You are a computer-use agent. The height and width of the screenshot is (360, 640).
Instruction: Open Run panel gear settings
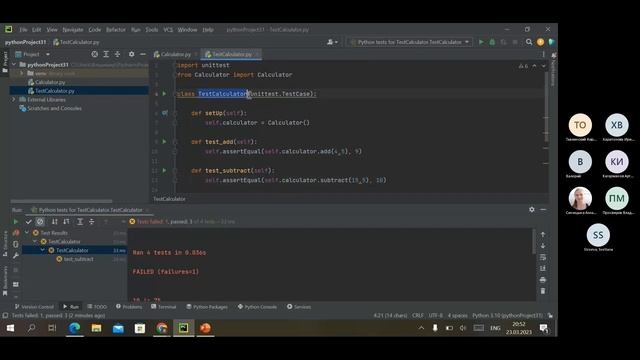coord(531,209)
